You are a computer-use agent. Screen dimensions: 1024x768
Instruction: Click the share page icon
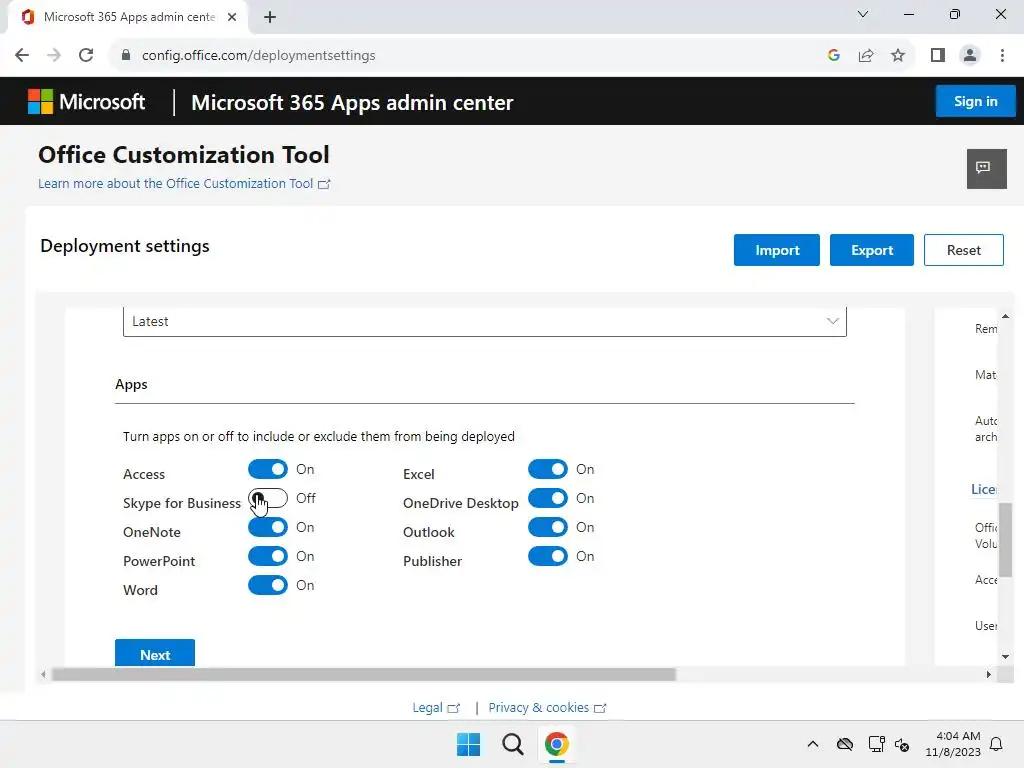coord(866,56)
